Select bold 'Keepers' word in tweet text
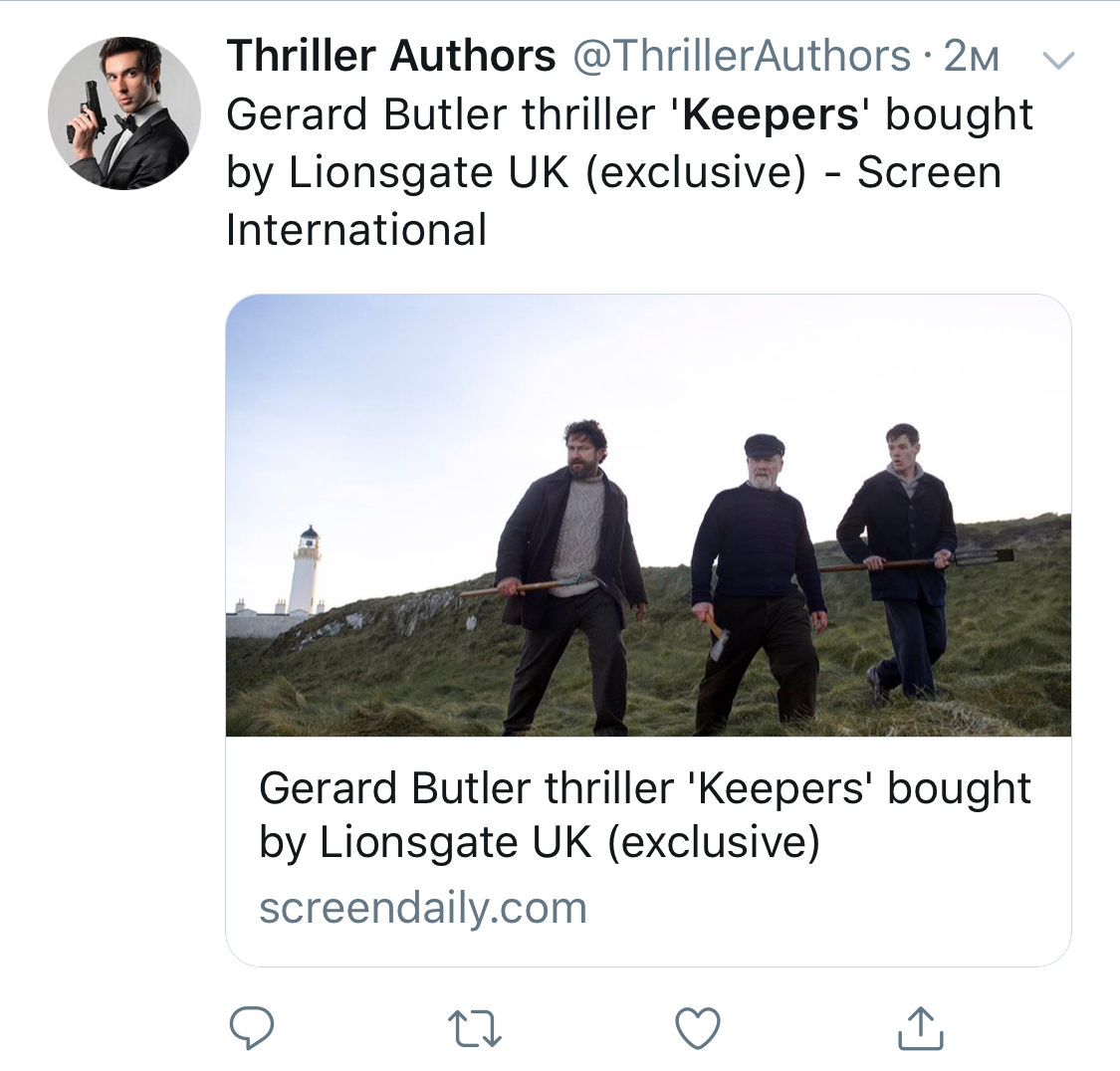The width and height of the screenshot is (1120, 1071). 772,114
